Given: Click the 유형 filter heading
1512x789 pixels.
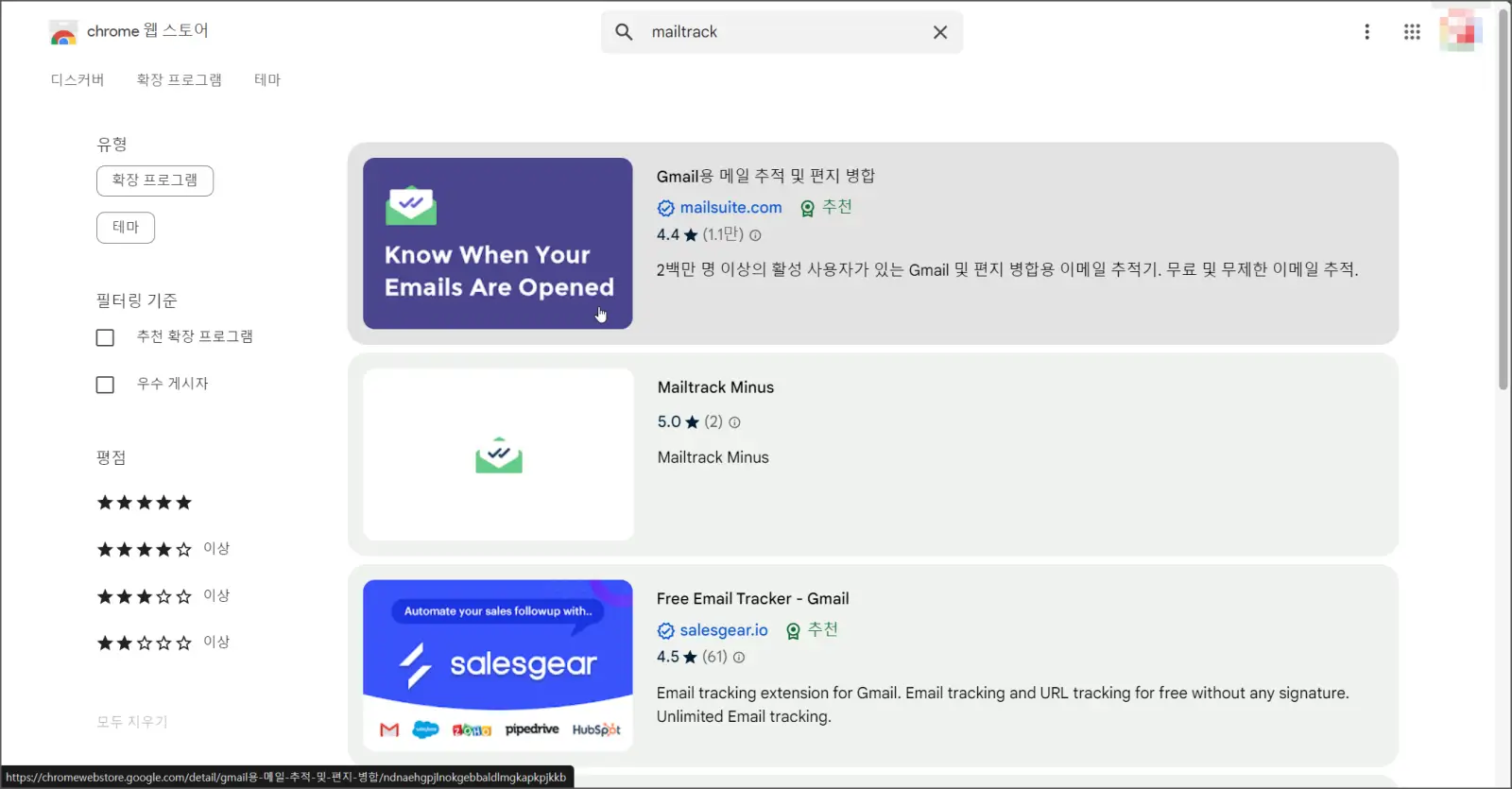Looking at the screenshot, I should [112, 145].
